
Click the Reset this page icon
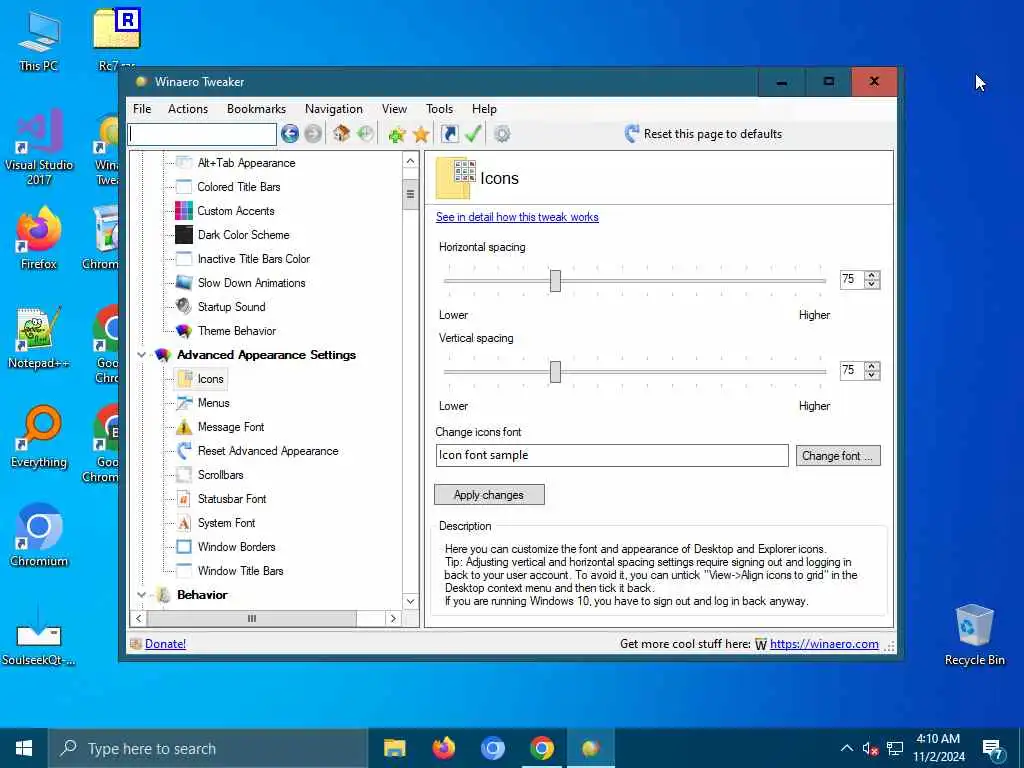(632, 134)
